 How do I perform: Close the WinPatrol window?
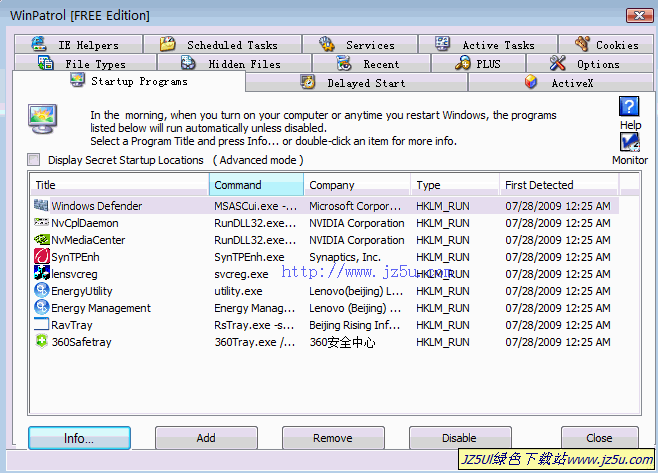(639, 16)
